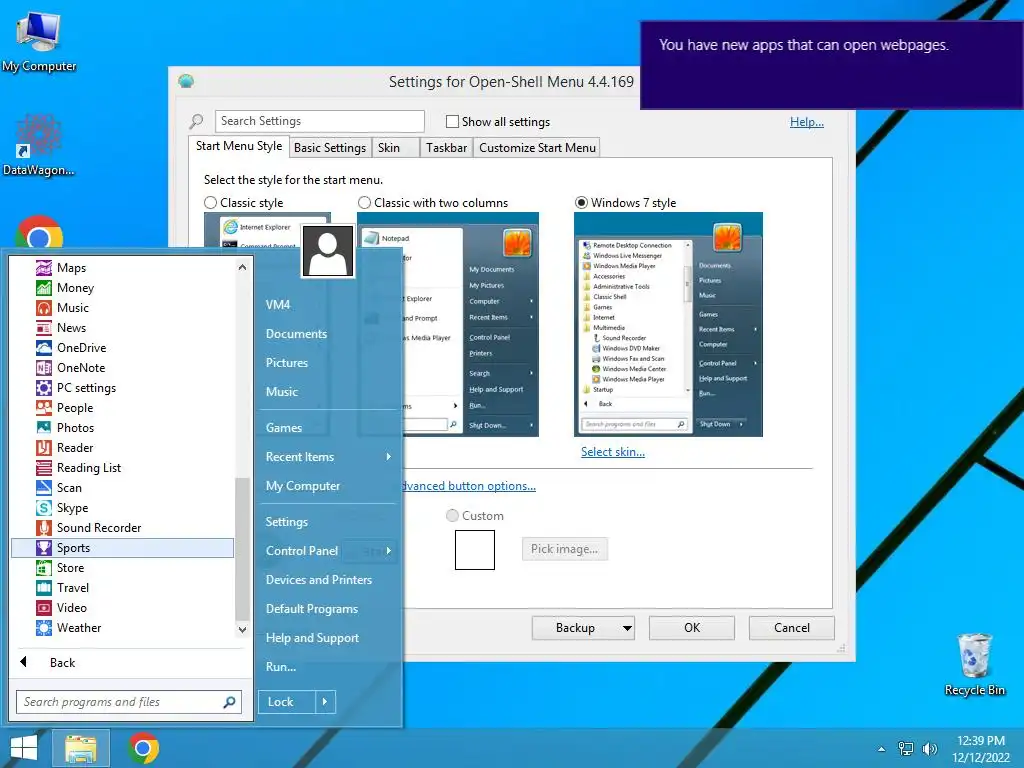The height and width of the screenshot is (768, 1024).
Task: Open the Lock button arrow for power options
Action: click(325, 702)
